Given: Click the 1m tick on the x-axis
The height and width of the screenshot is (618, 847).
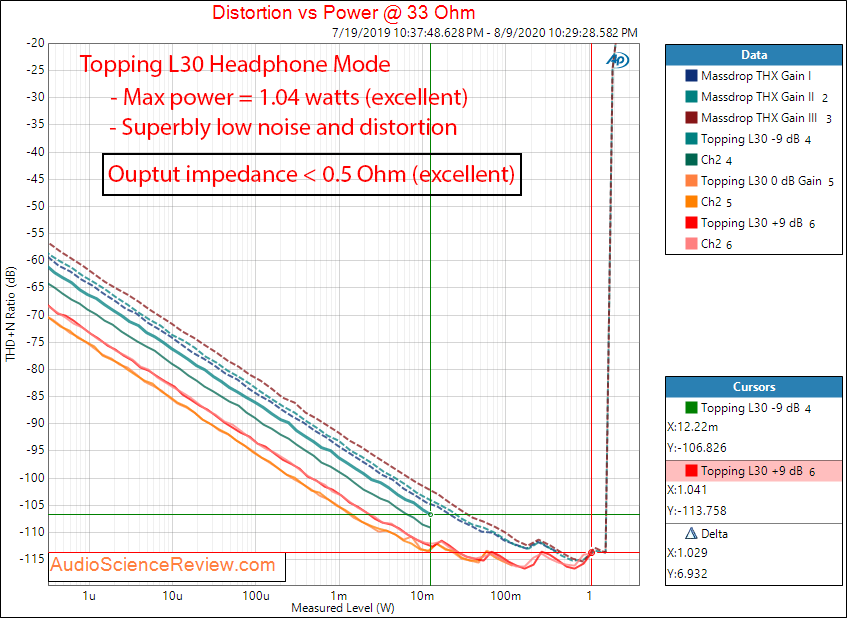Looking at the screenshot, I should (x=339, y=596).
